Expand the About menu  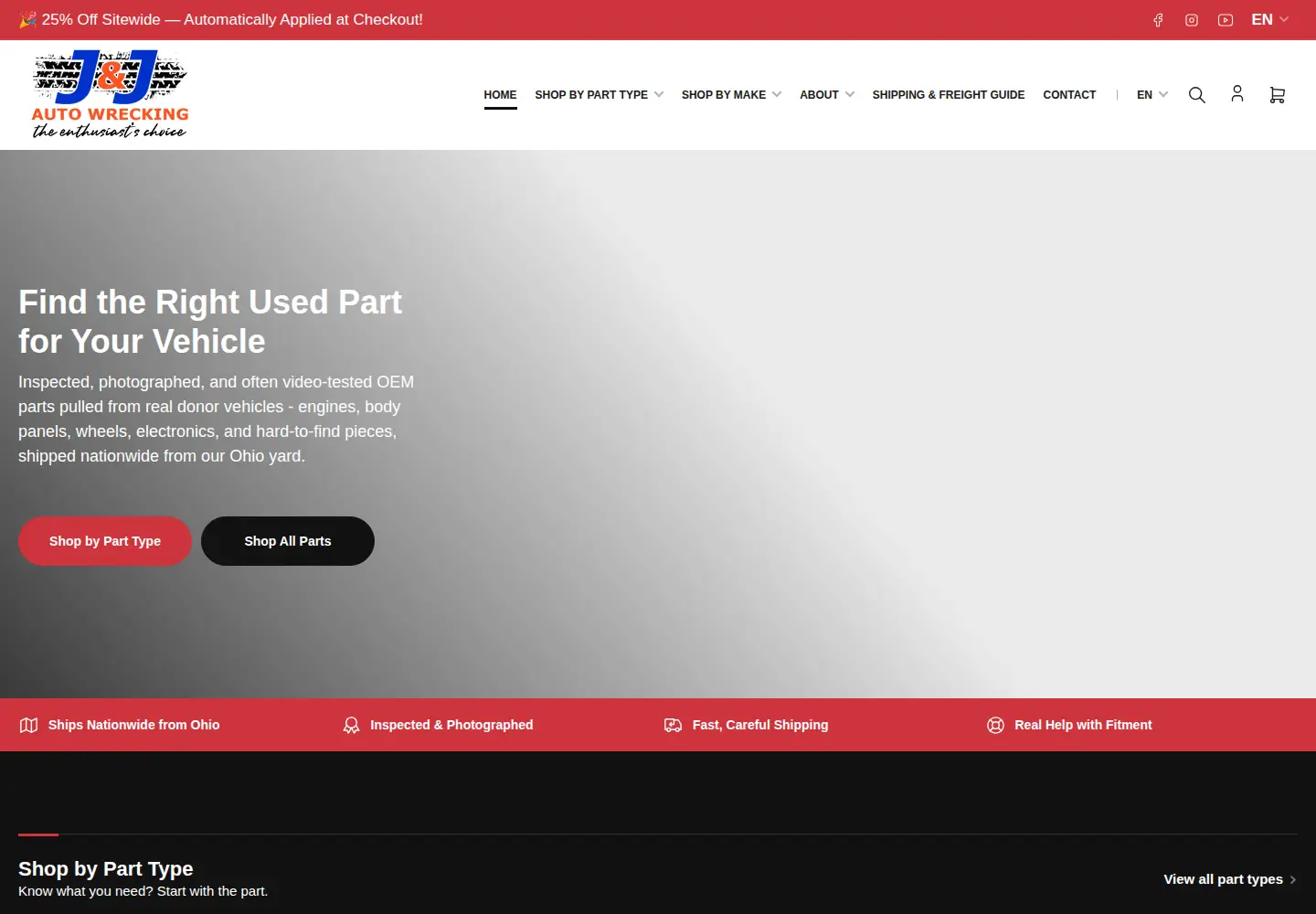pyautogui.click(x=827, y=95)
